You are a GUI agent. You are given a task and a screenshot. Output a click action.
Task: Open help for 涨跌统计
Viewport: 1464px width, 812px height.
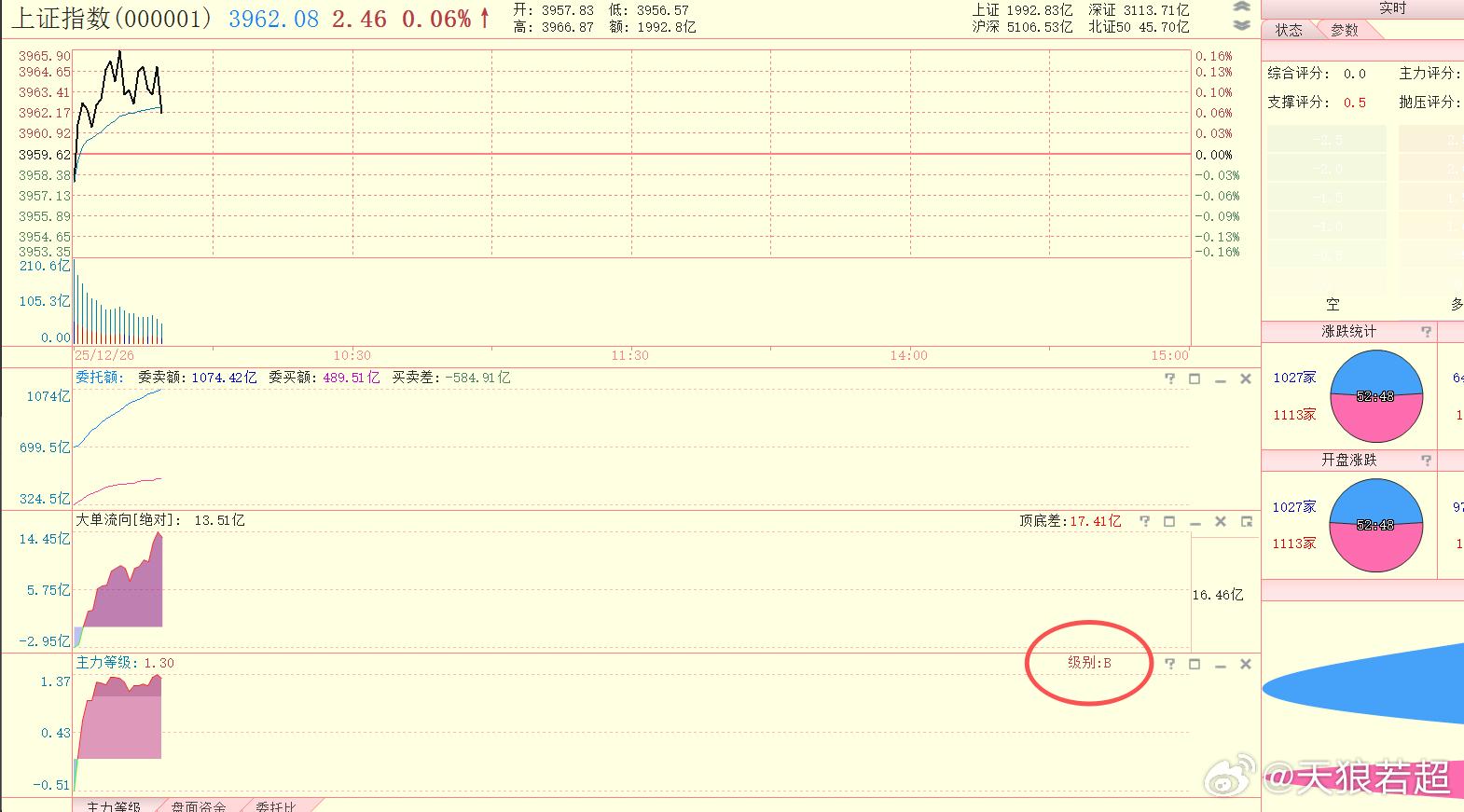coord(1426,332)
